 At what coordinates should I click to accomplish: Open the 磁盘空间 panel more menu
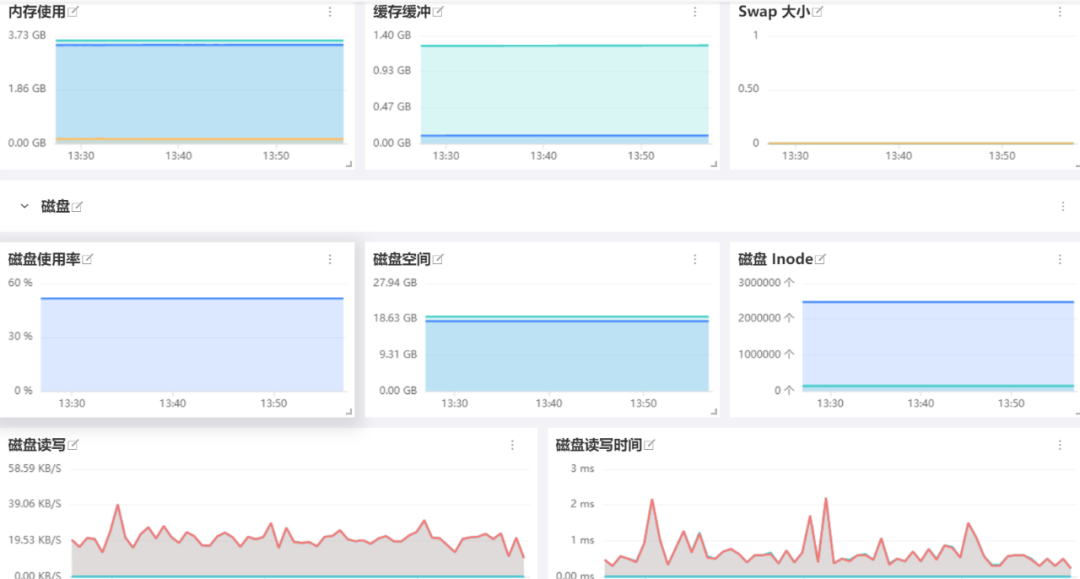click(x=695, y=259)
